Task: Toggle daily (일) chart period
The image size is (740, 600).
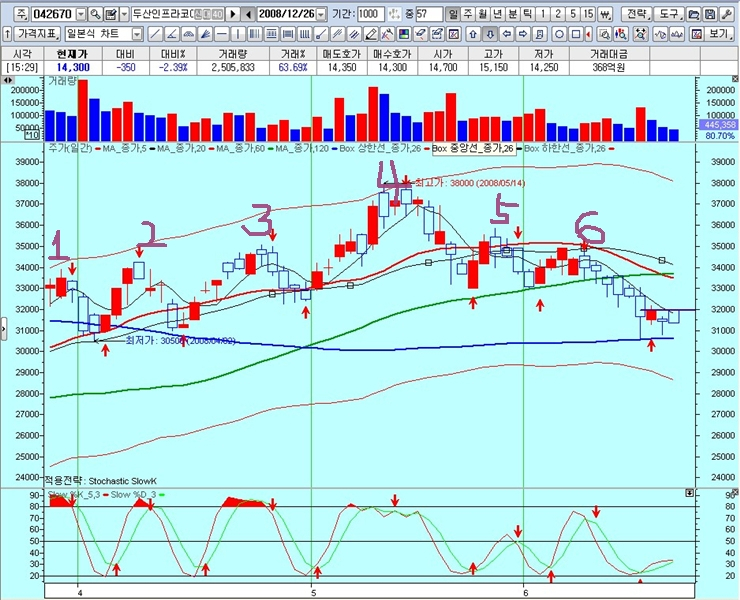Action: [x=453, y=14]
